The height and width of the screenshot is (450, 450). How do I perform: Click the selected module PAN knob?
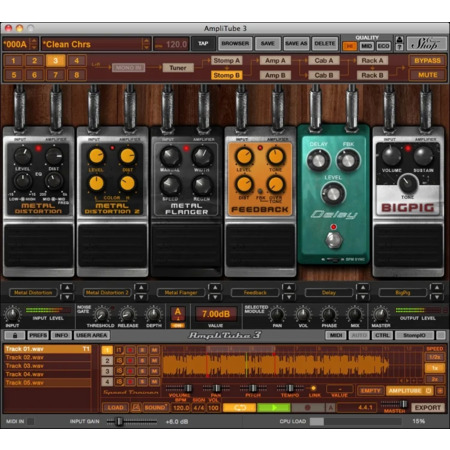point(277,314)
